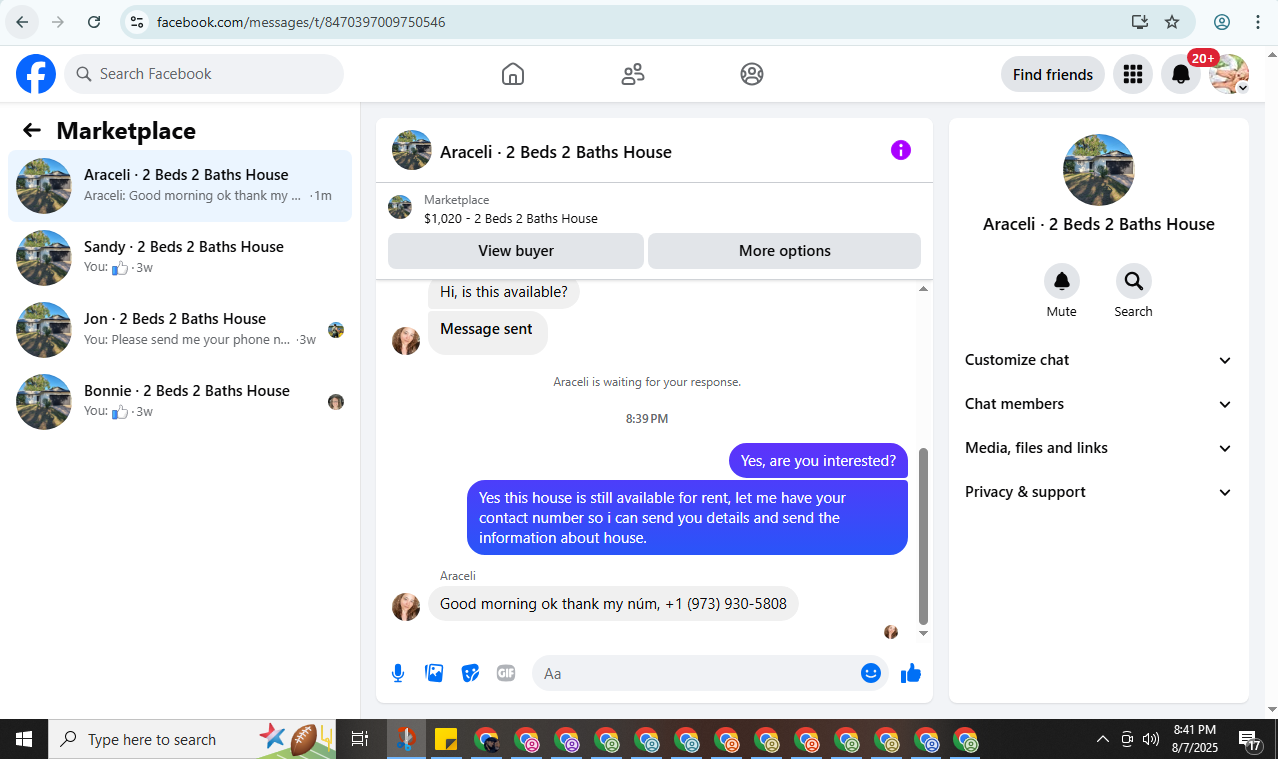1278x759 pixels.
Task: Expand Customize chat section
Action: pos(1099,360)
